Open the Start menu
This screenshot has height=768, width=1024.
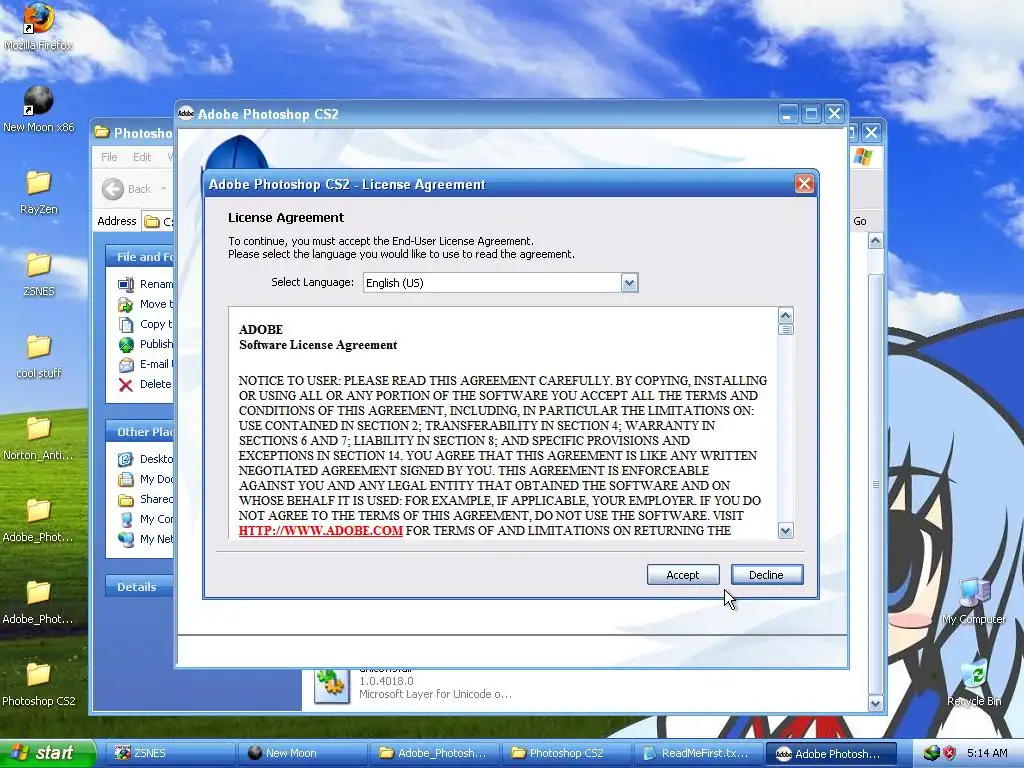click(x=47, y=753)
